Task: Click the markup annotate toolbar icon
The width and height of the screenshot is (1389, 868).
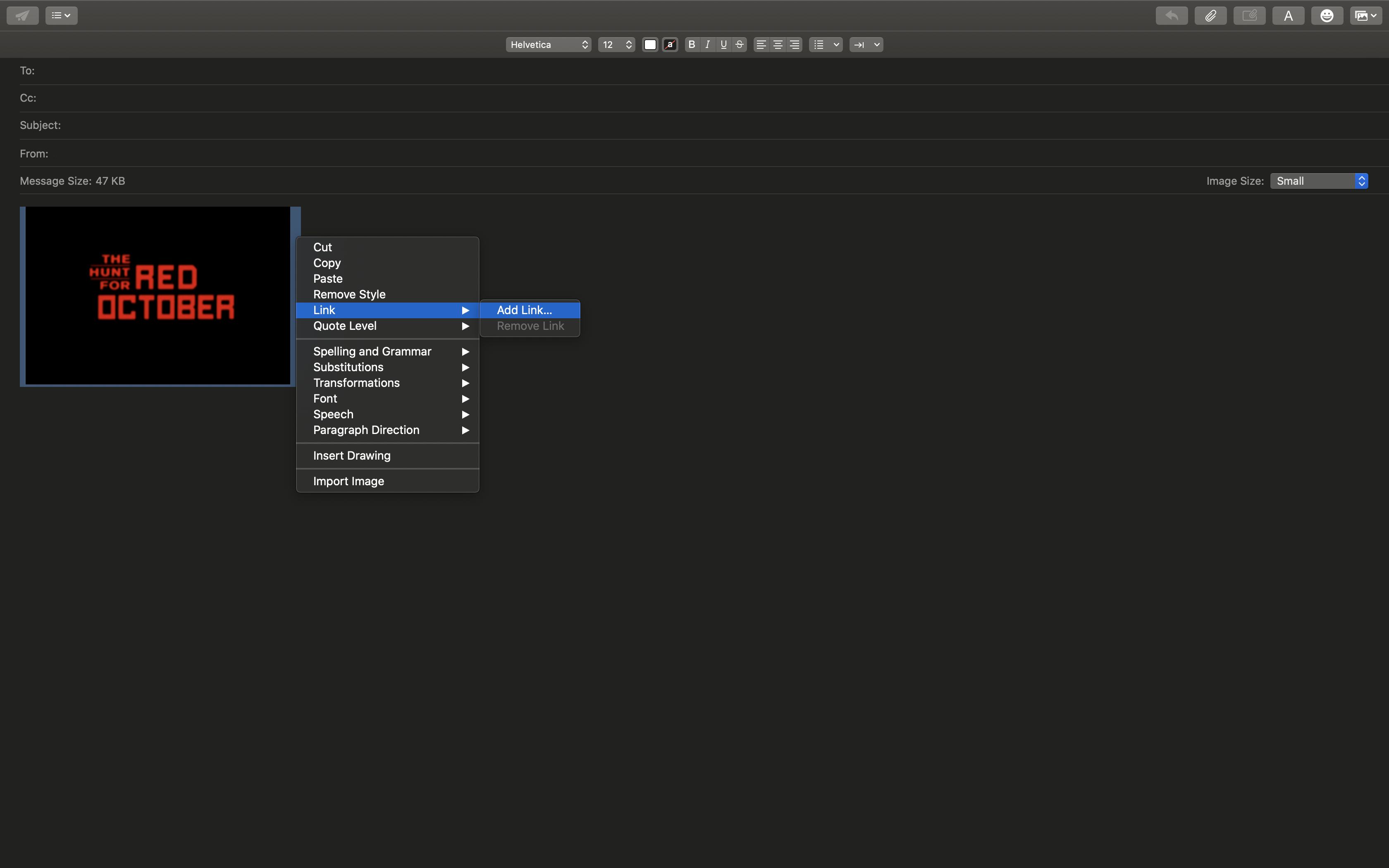Action: [x=1249, y=16]
